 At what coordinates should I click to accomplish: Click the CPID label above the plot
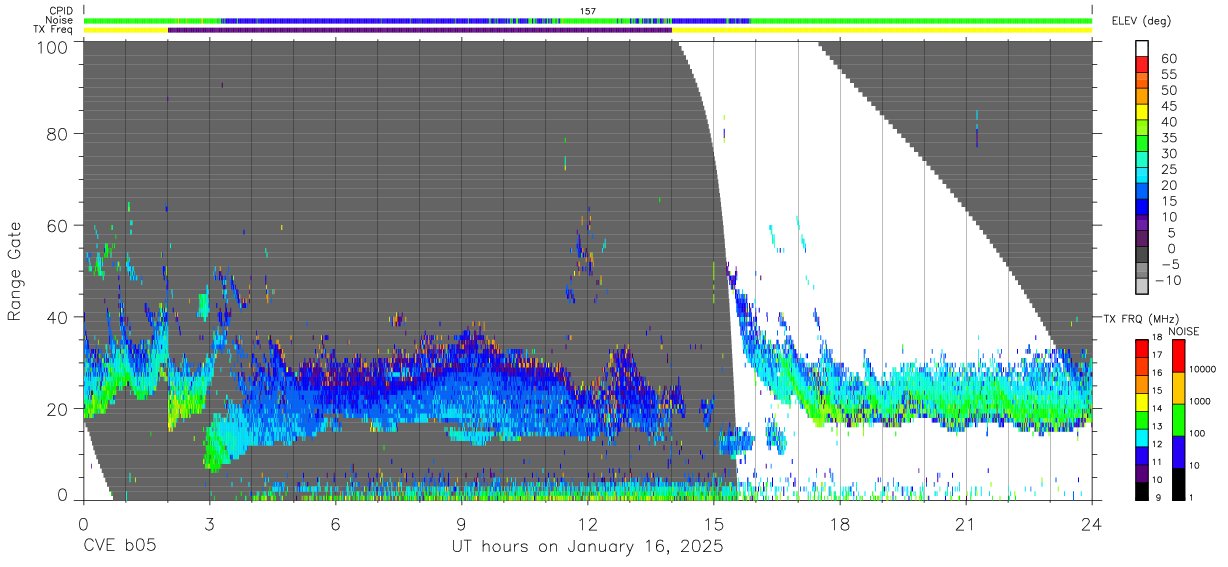pyautogui.click(x=61, y=11)
